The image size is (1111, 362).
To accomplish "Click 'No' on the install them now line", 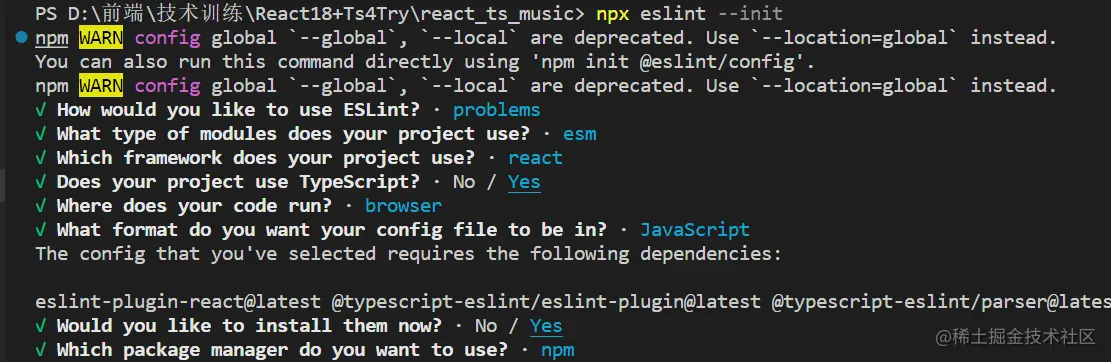I will click(485, 327).
